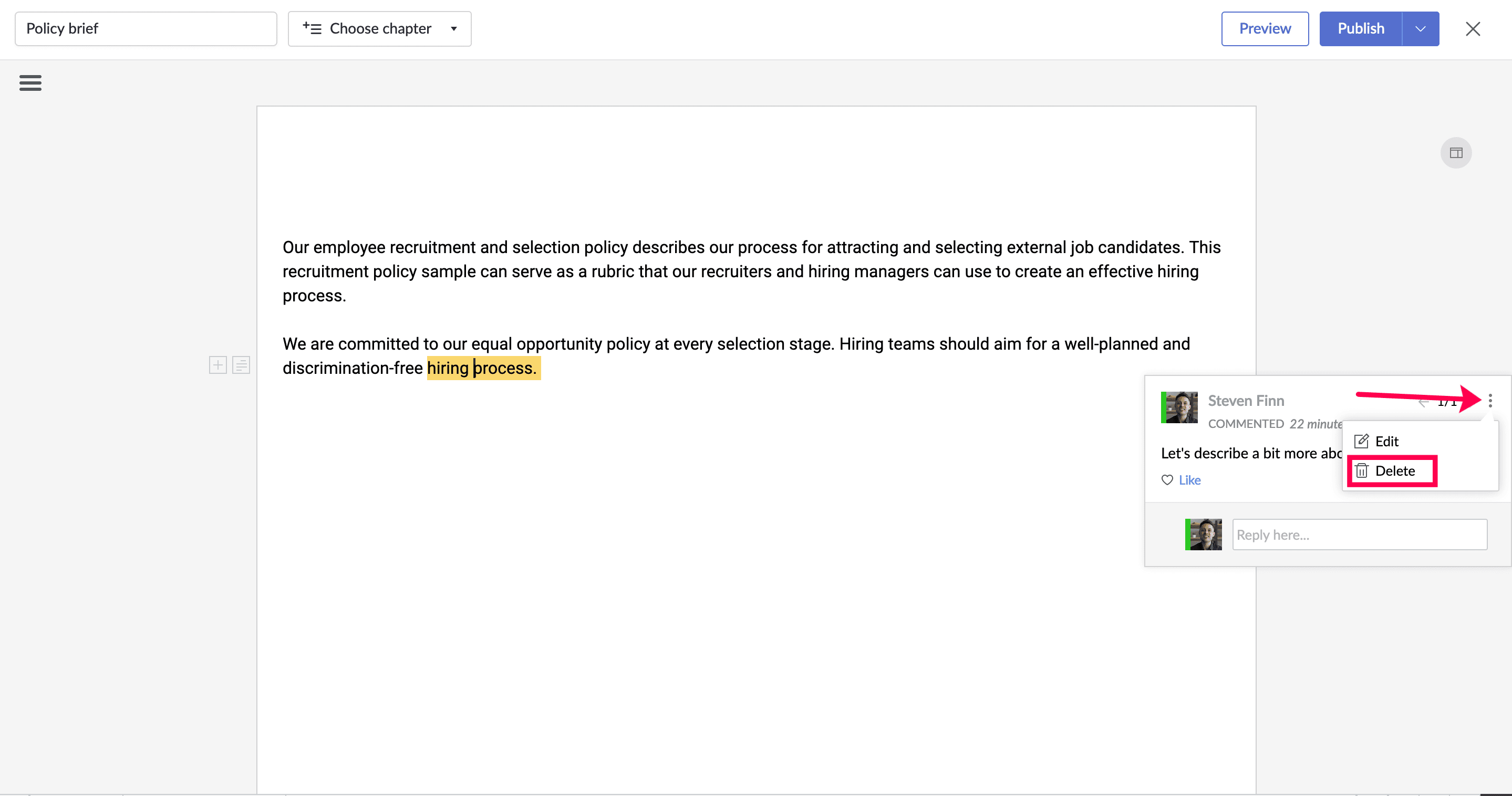Click the Policy brief title field
This screenshot has height=796, width=1512.
[146, 29]
